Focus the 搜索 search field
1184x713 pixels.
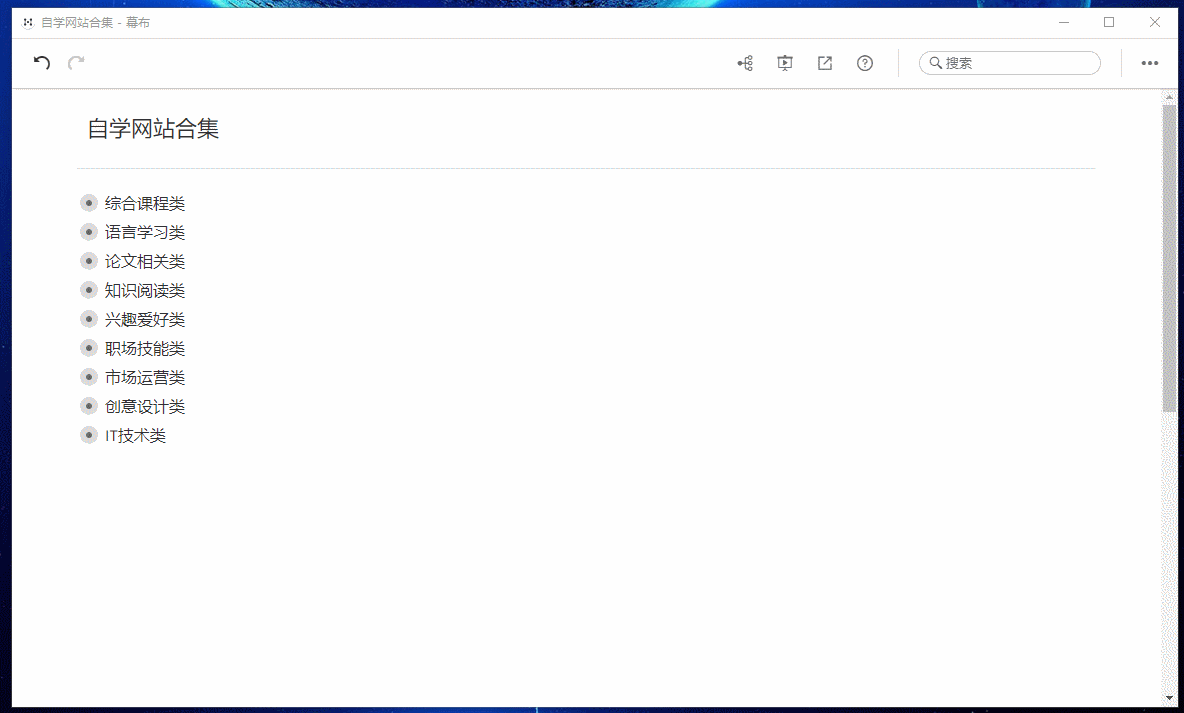click(1009, 63)
